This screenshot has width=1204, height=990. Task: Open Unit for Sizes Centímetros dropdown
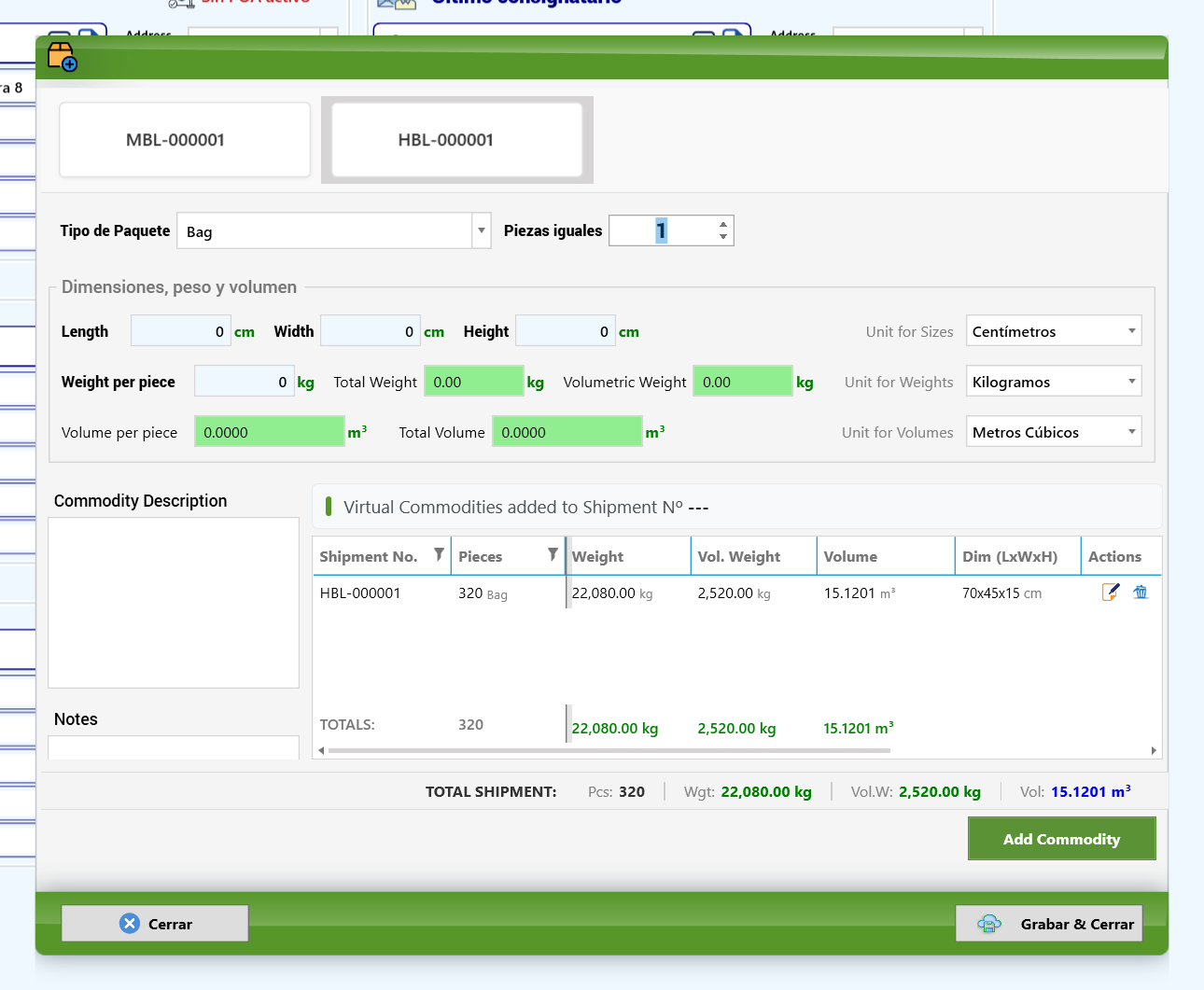point(1054,331)
